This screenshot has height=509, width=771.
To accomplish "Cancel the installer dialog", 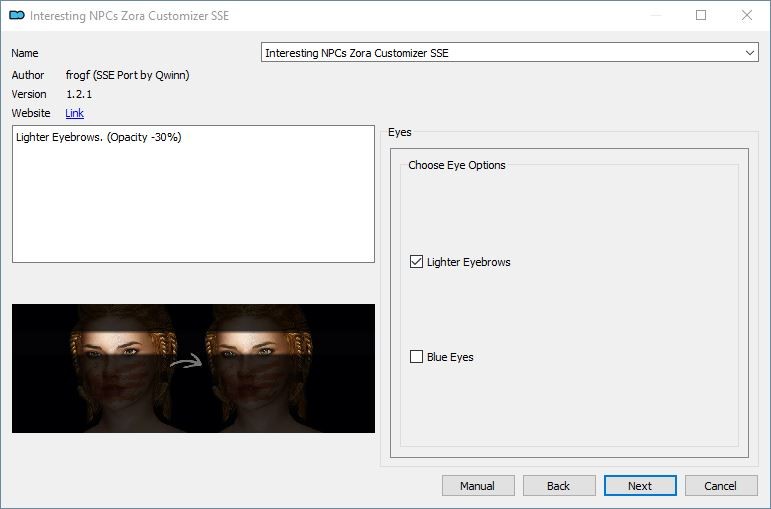I will tap(721, 486).
